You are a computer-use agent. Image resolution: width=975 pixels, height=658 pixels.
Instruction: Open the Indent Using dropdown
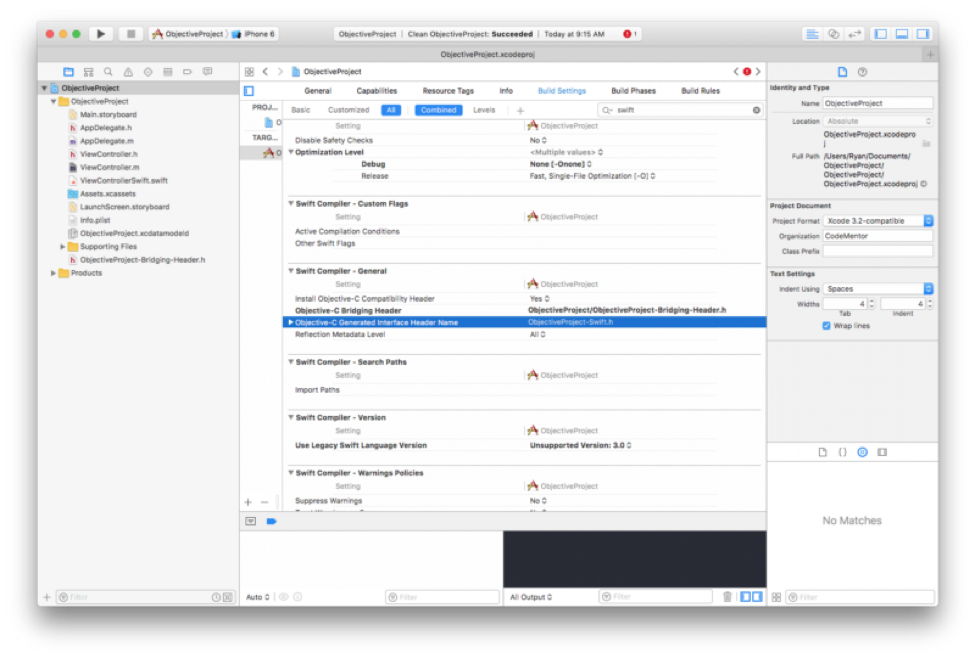878,289
